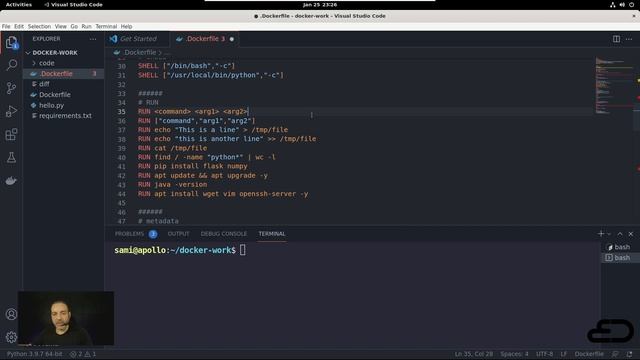Image resolution: width=640 pixels, height=360 pixels.
Task: Open the Testing flask icon
Action: [x=11, y=158]
